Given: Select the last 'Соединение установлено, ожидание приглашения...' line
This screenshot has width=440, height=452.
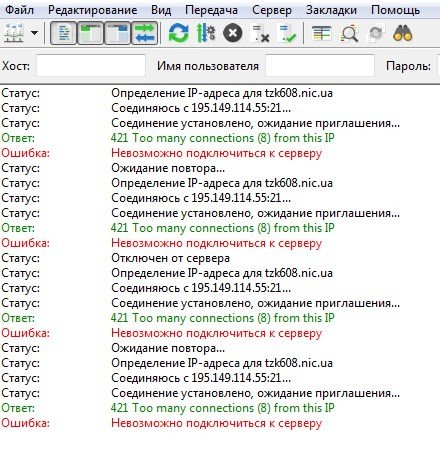Looking at the screenshot, I should point(255,393).
